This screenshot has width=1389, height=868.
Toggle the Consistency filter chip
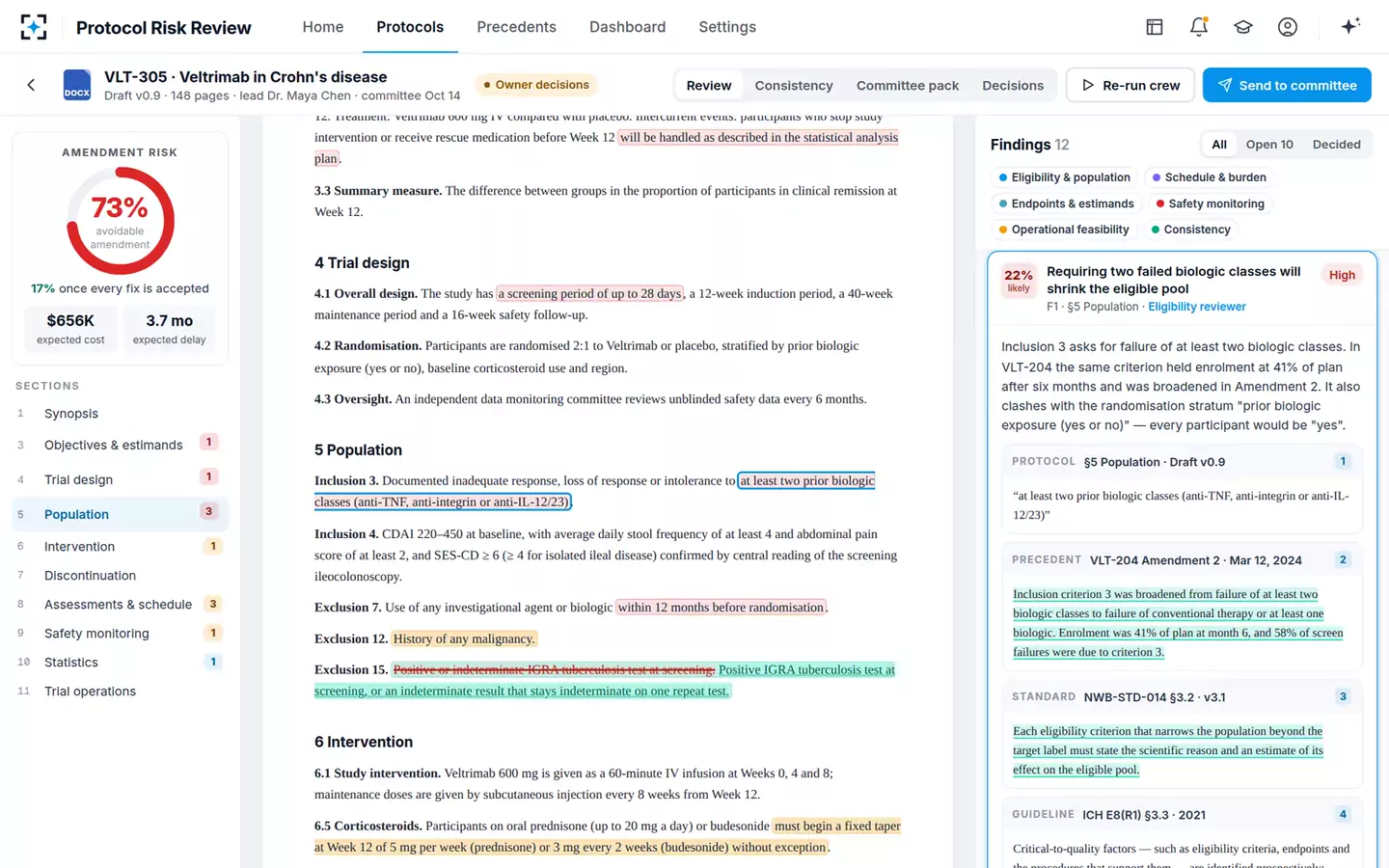[1191, 230]
